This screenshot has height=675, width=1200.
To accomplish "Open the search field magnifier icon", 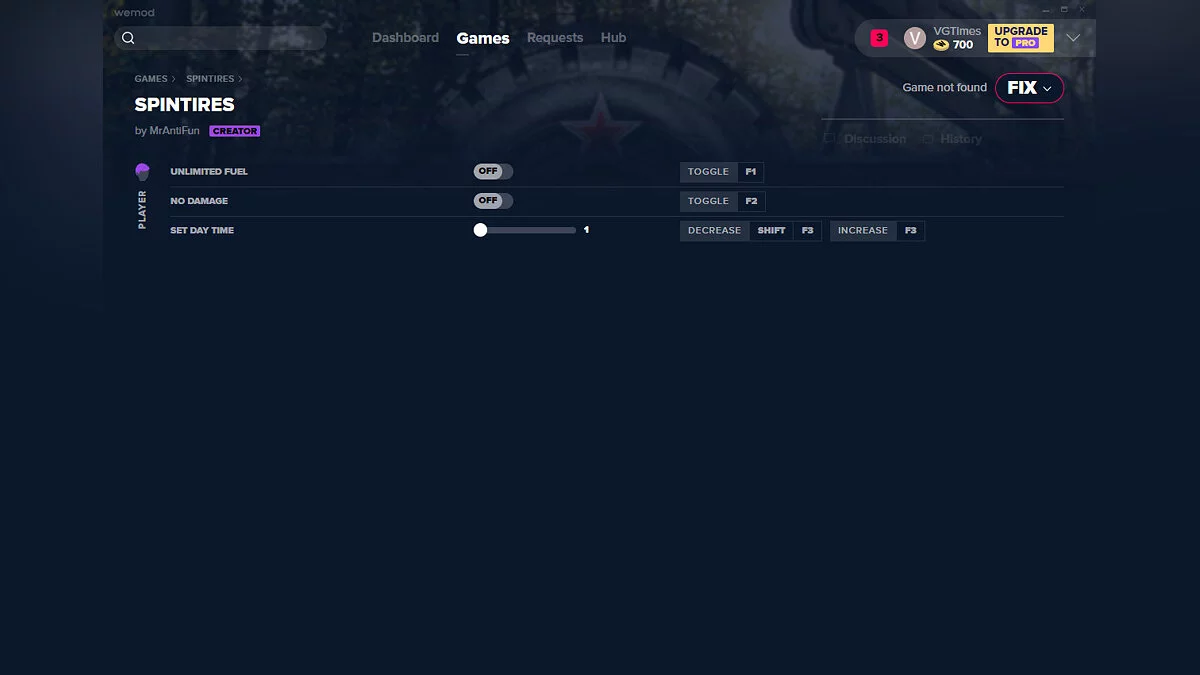I will pyautogui.click(x=128, y=37).
